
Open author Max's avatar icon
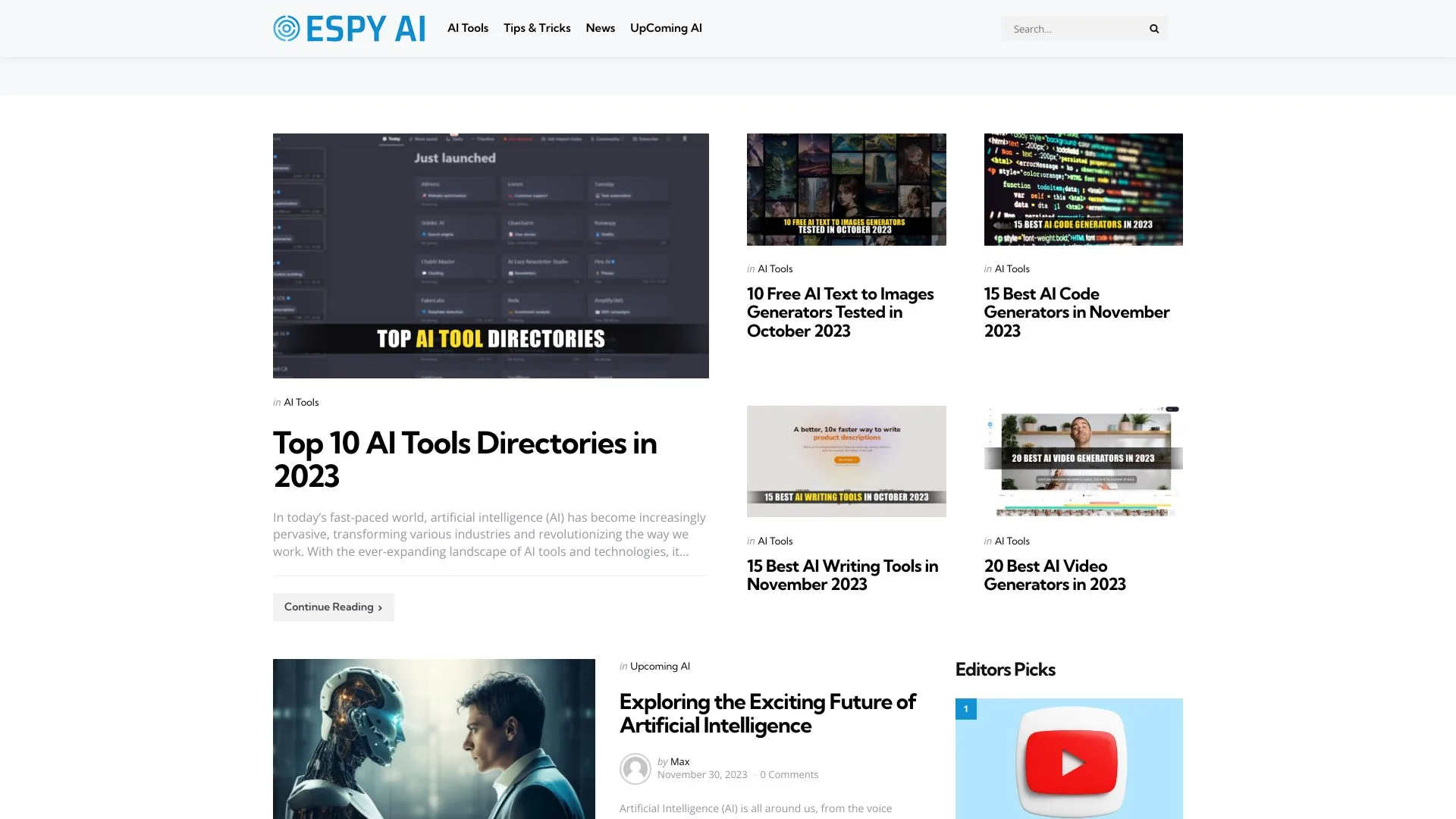pos(635,768)
